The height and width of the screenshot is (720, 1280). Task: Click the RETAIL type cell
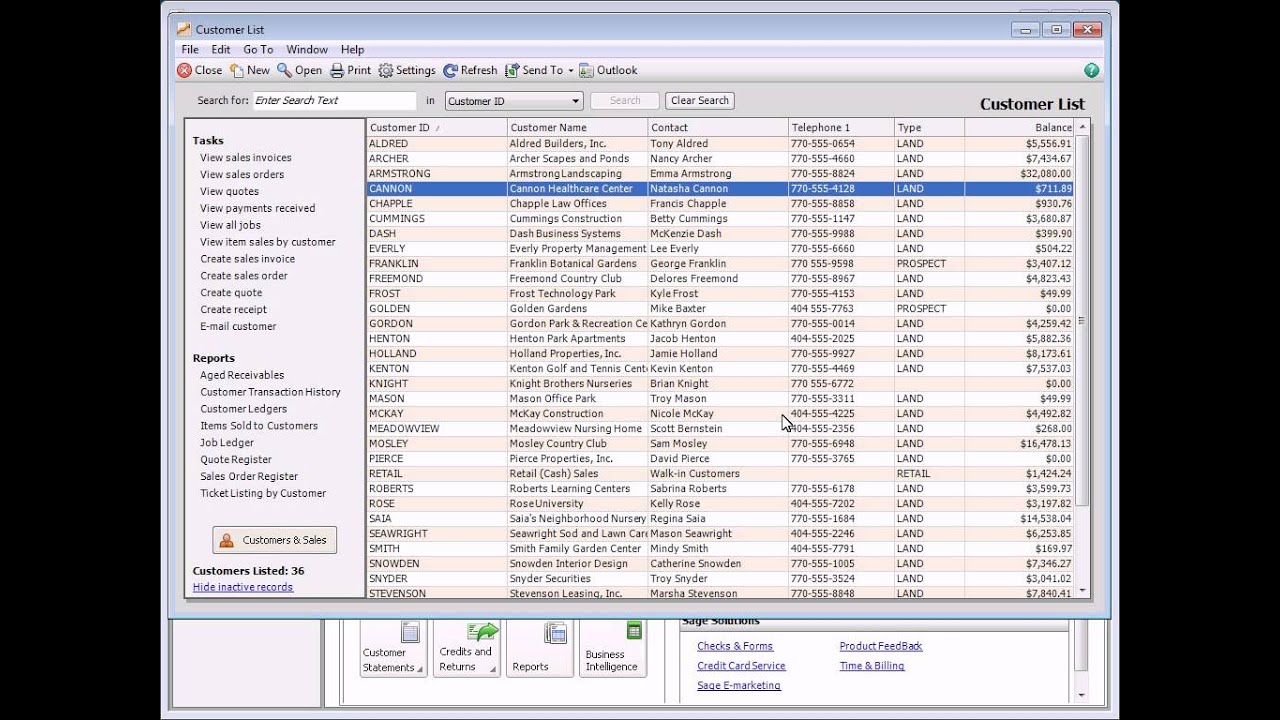tap(929, 473)
